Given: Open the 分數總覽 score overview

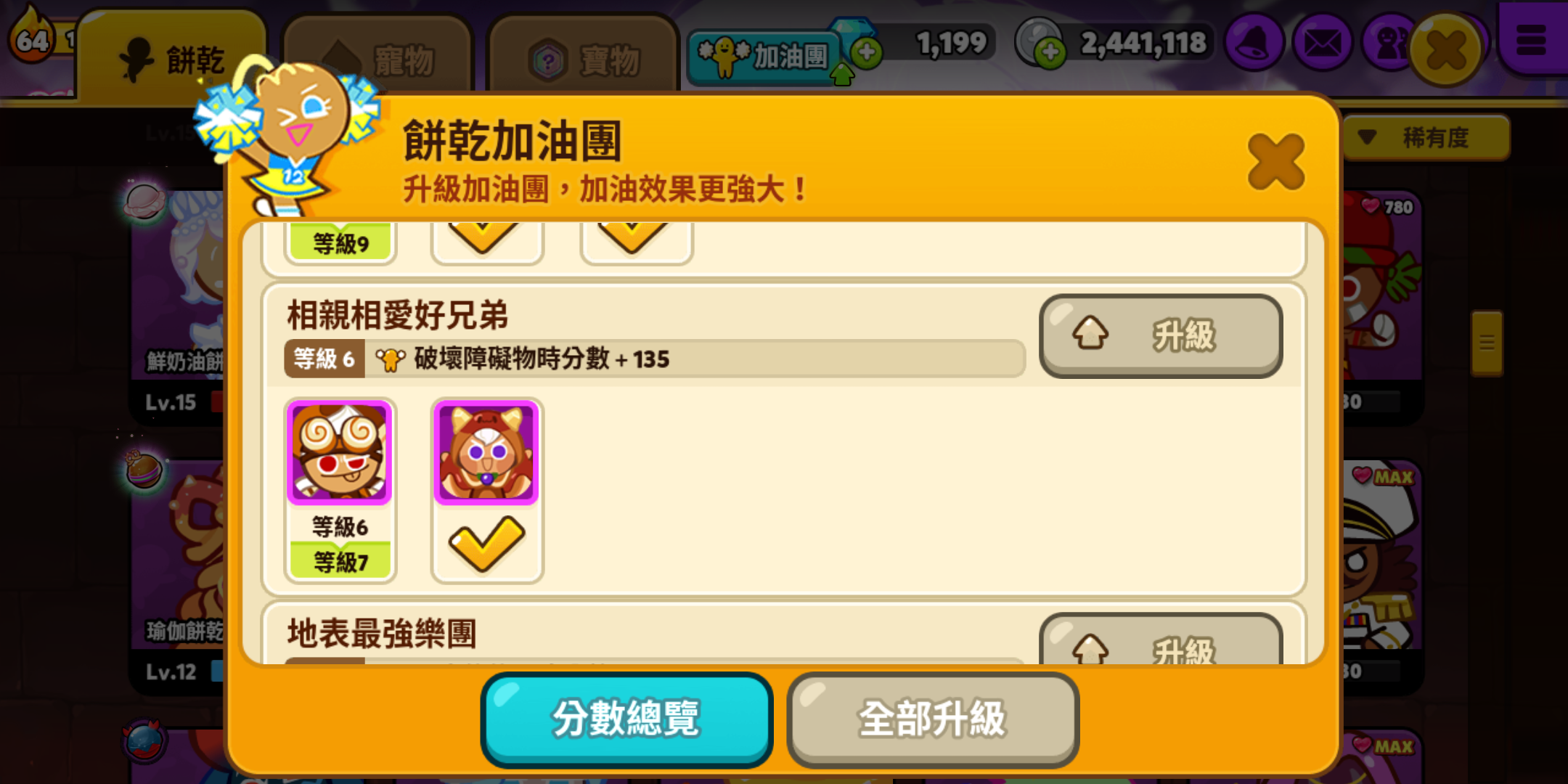Looking at the screenshot, I should pyautogui.click(x=626, y=719).
